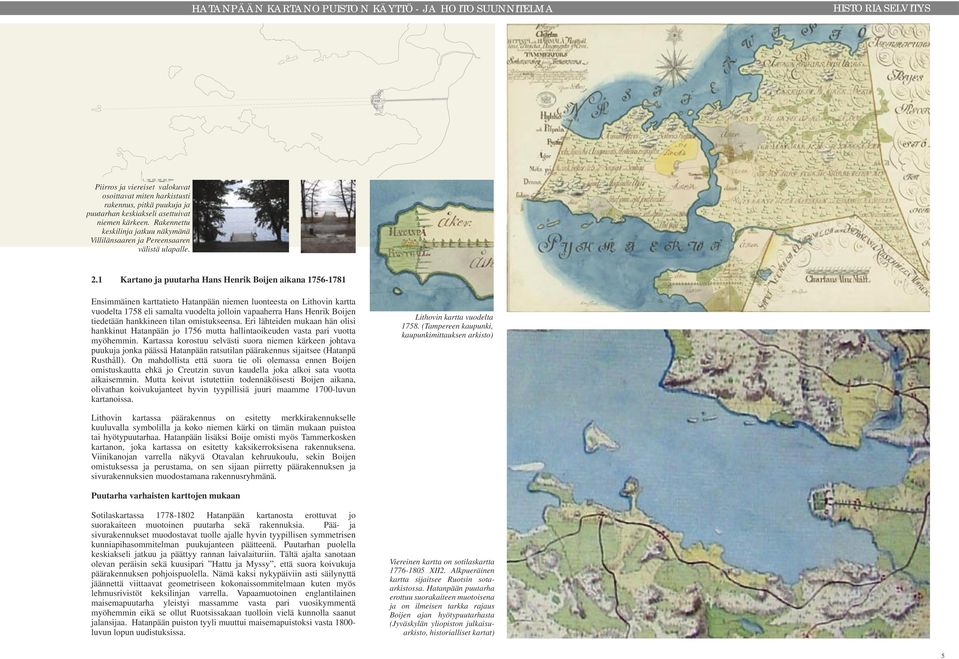
Task: Click the caption starting "Viereinen kartta on sotilaskartta"
Action: tap(442, 597)
